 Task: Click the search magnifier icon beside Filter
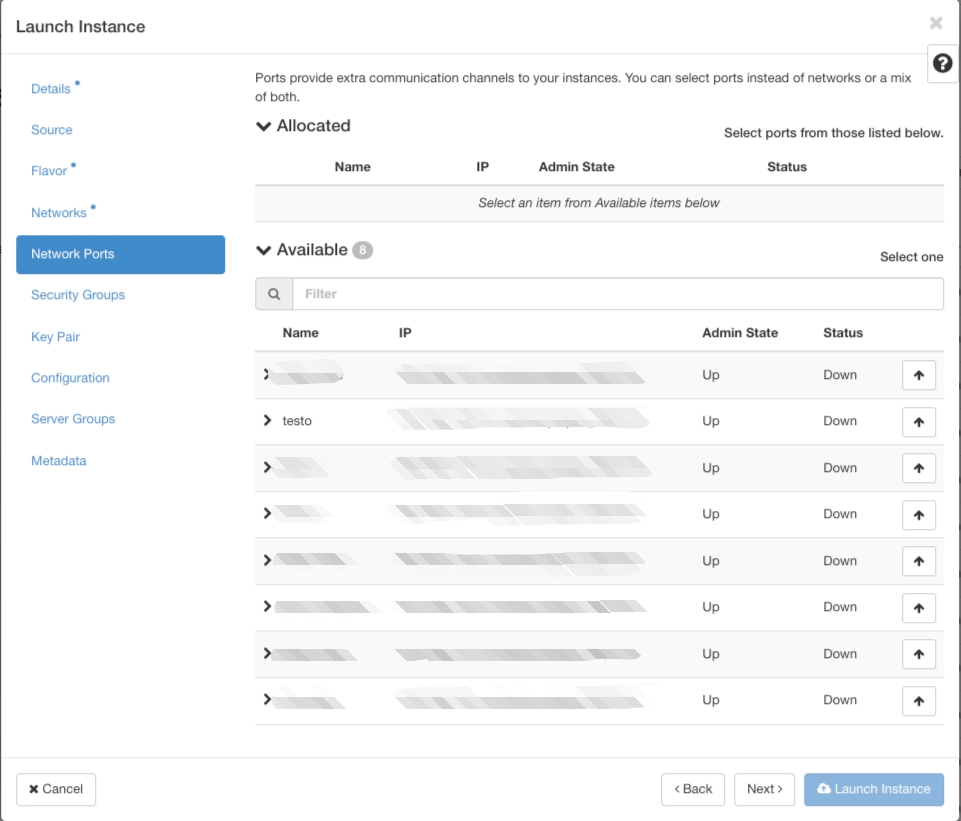click(274, 294)
